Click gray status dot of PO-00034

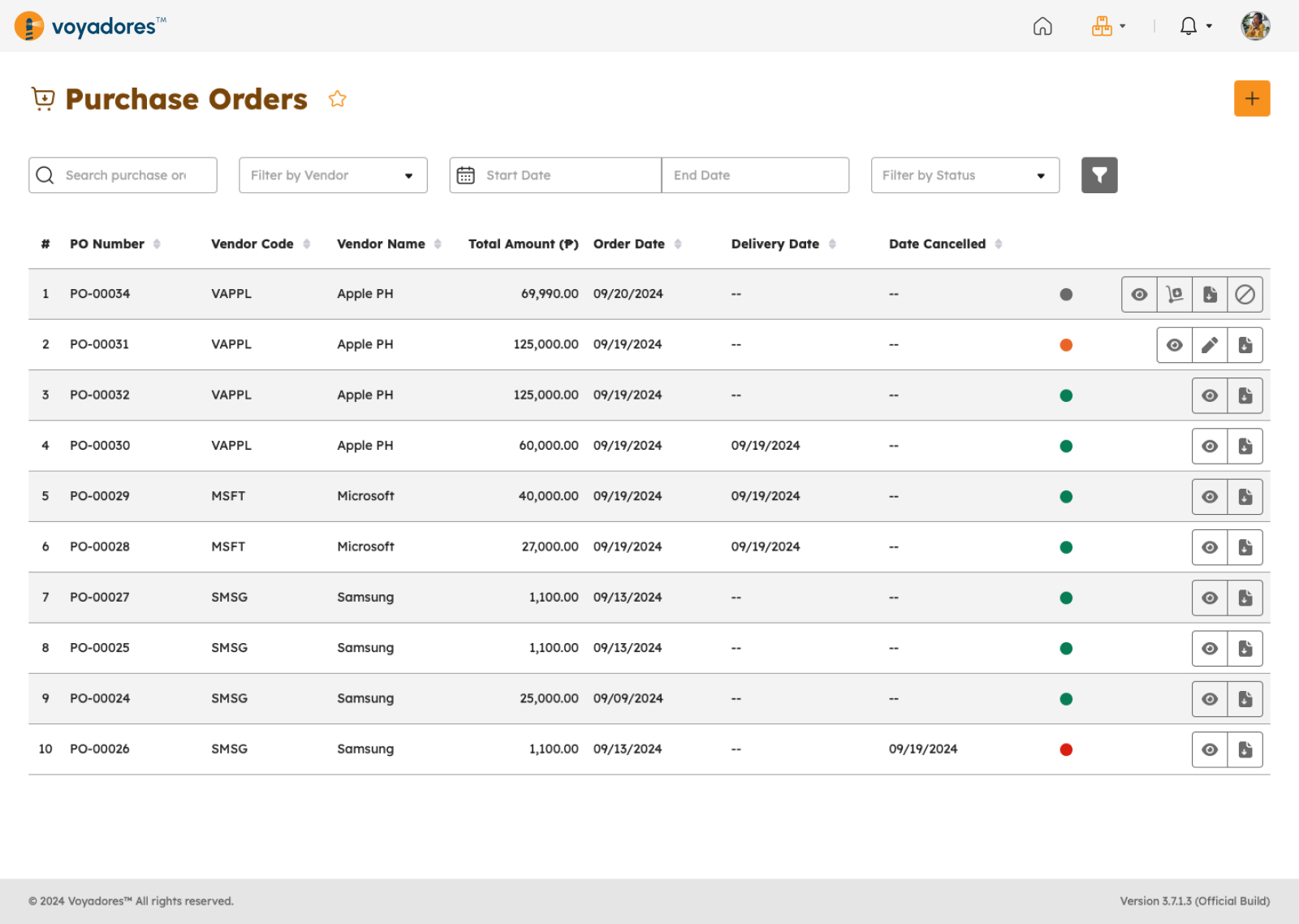(1066, 295)
